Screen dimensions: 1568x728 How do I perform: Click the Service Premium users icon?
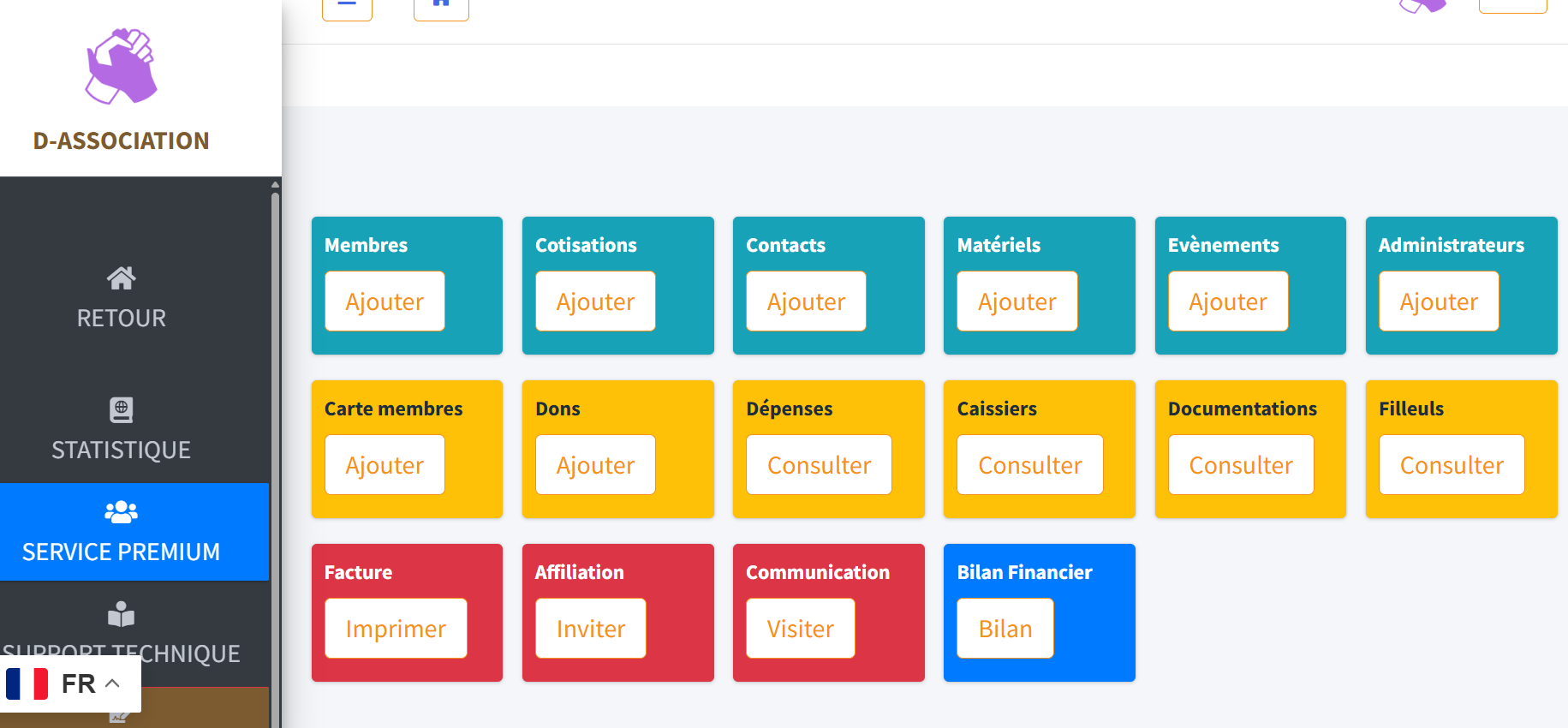(121, 512)
